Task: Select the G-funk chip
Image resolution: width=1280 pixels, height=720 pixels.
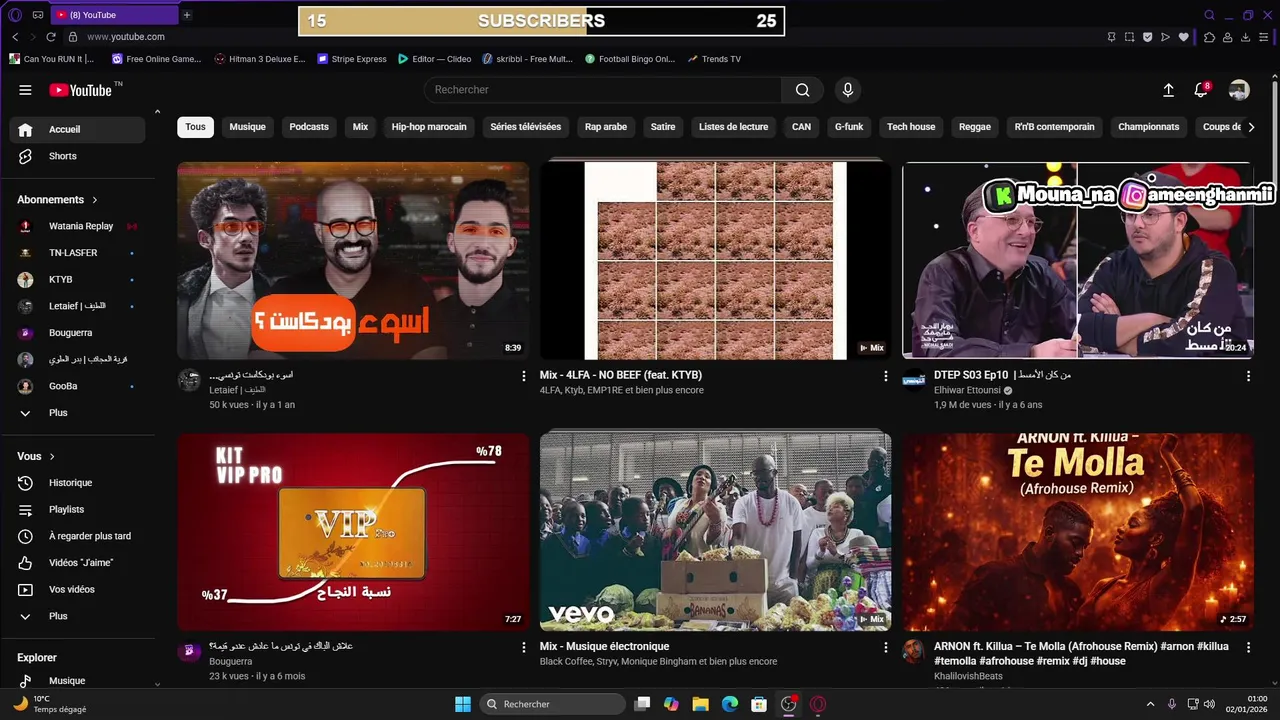Action: click(x=849, y=127)
